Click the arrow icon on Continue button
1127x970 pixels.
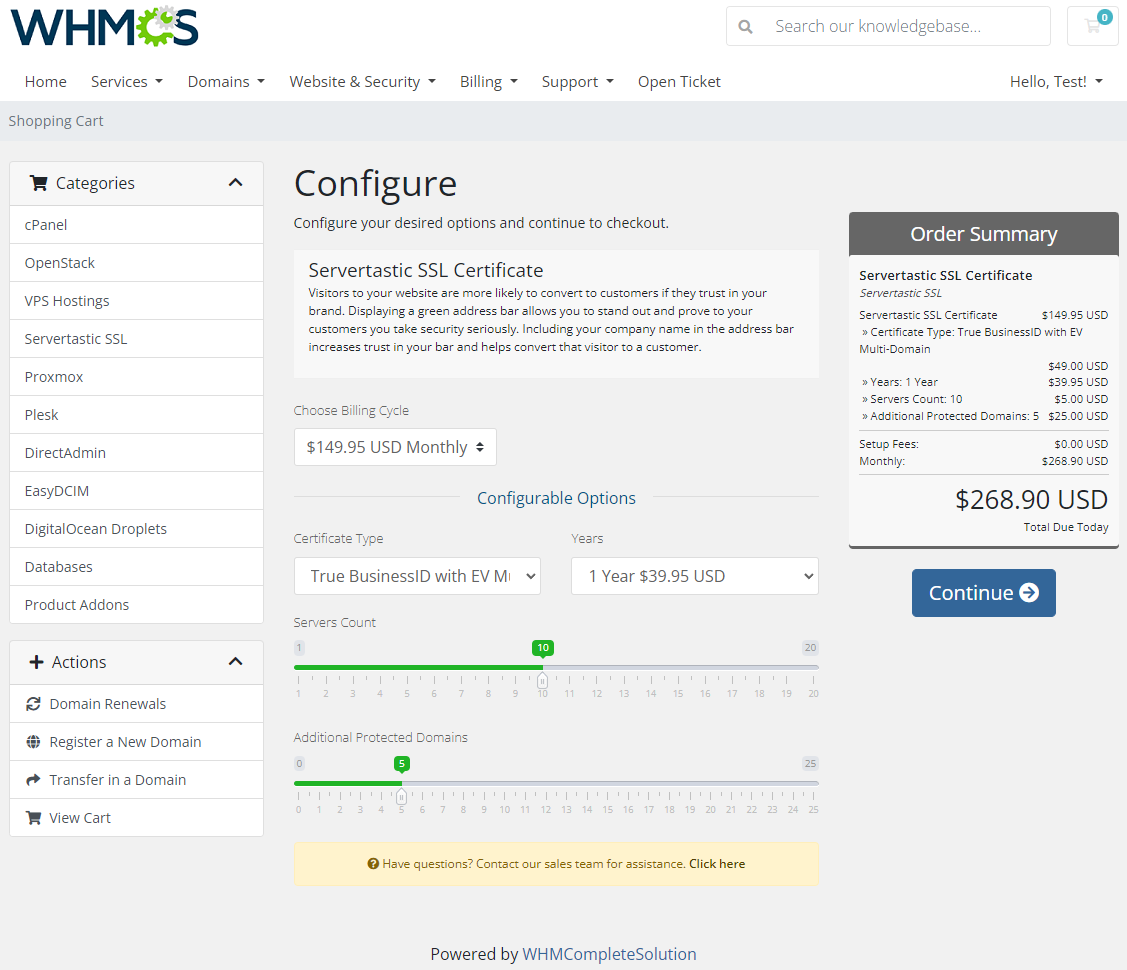(1029, 592)
